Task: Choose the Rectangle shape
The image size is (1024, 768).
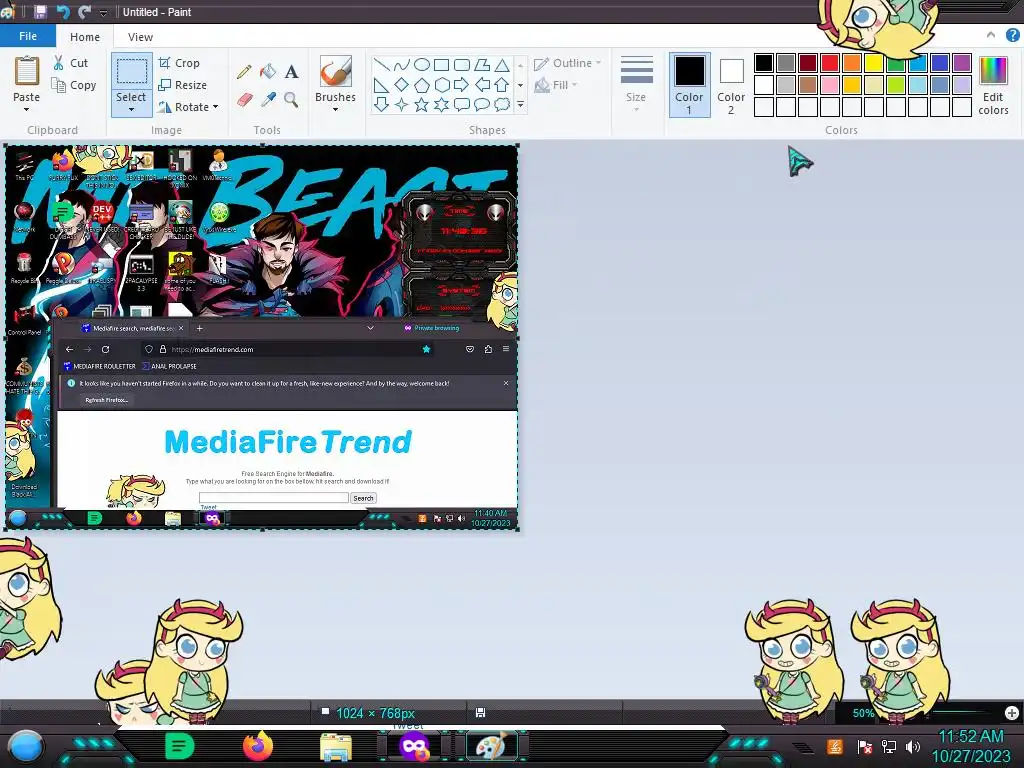Action: [x=441, y=65]
